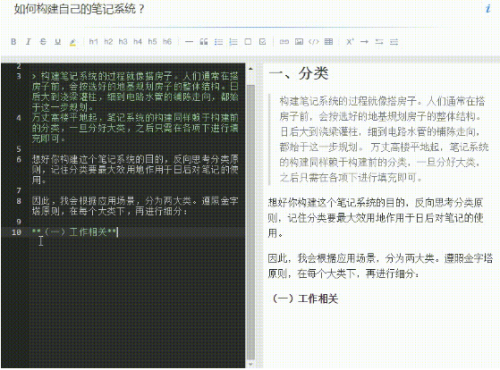This screenshot has width=500, height=370.
Task: Click line number 10 in gutter
Action: (x=17, y=232)
